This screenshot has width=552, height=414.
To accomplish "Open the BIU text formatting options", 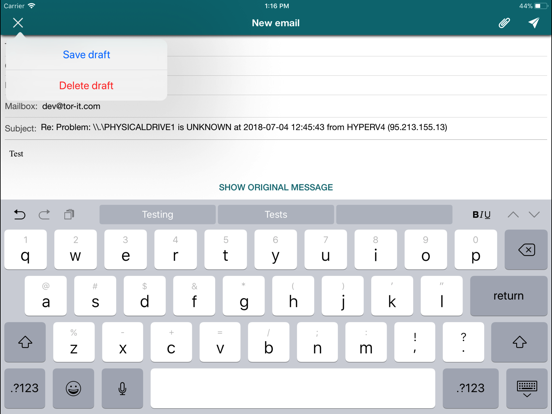I will click(x=481, y=214).
